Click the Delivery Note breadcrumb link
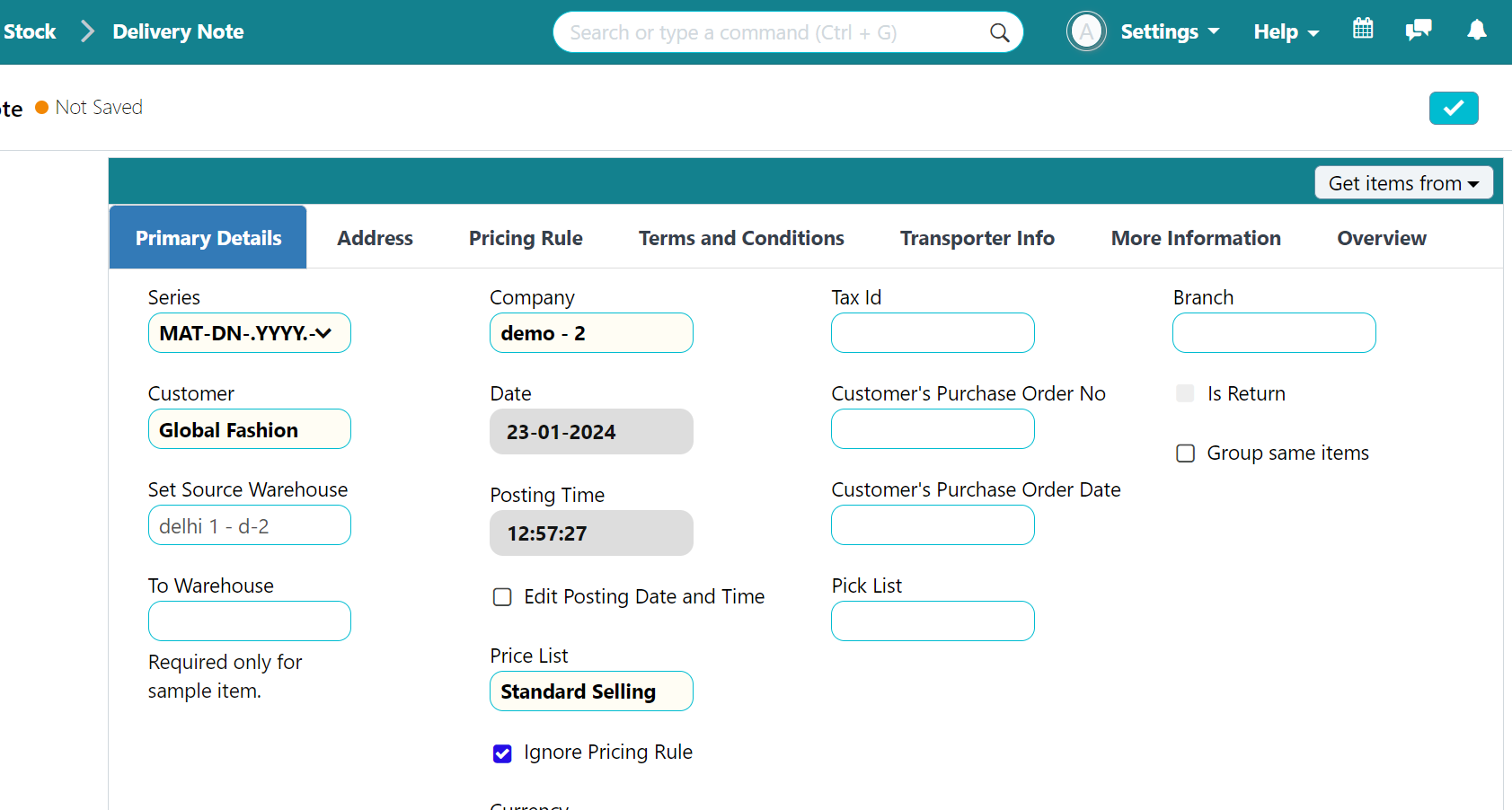This screenshot has width=1512, height=810. point(178,32)
